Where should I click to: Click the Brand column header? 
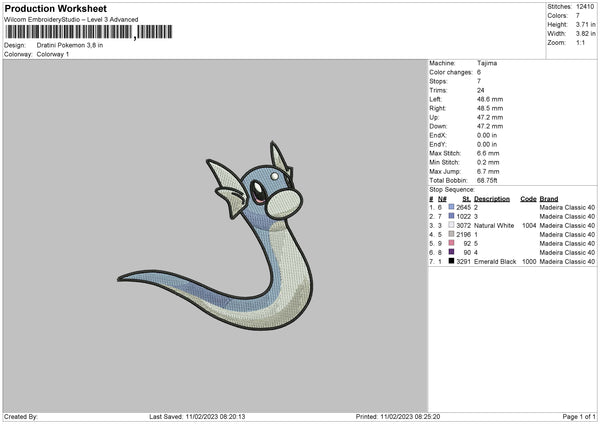[549, 199]
